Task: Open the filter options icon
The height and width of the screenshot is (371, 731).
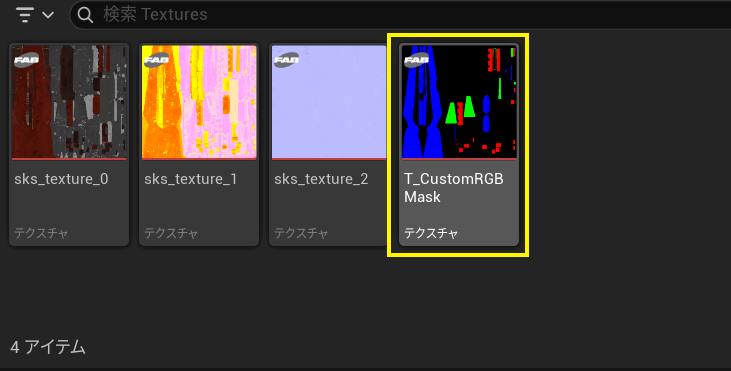Action: [x=24, y=15]
